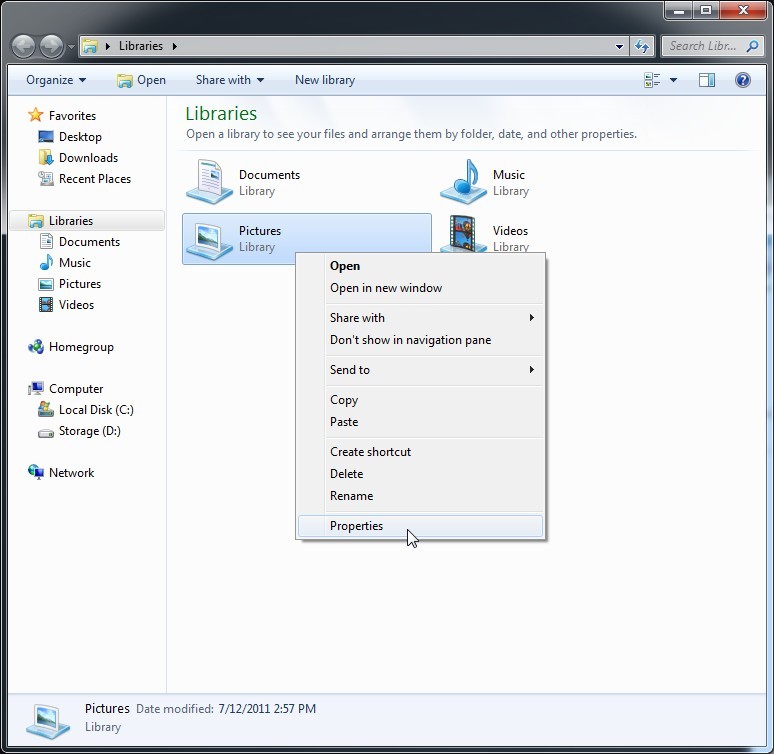Open the Documents library icon
Image resolution: width=774 pixels, height=754 pixels.
[x=210, y=182]
